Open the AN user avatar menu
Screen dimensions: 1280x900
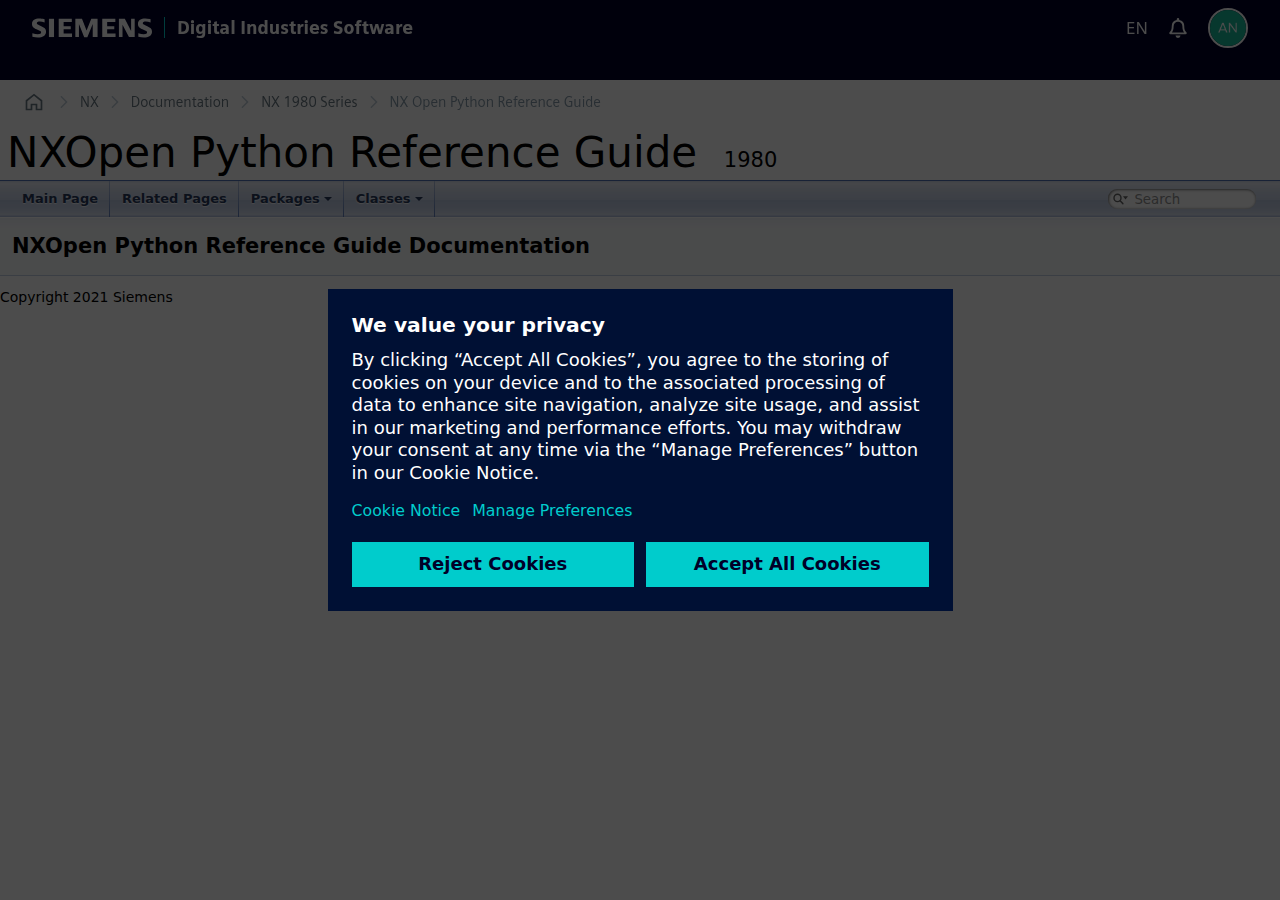pyautogui.click(x=1227, y=28)
